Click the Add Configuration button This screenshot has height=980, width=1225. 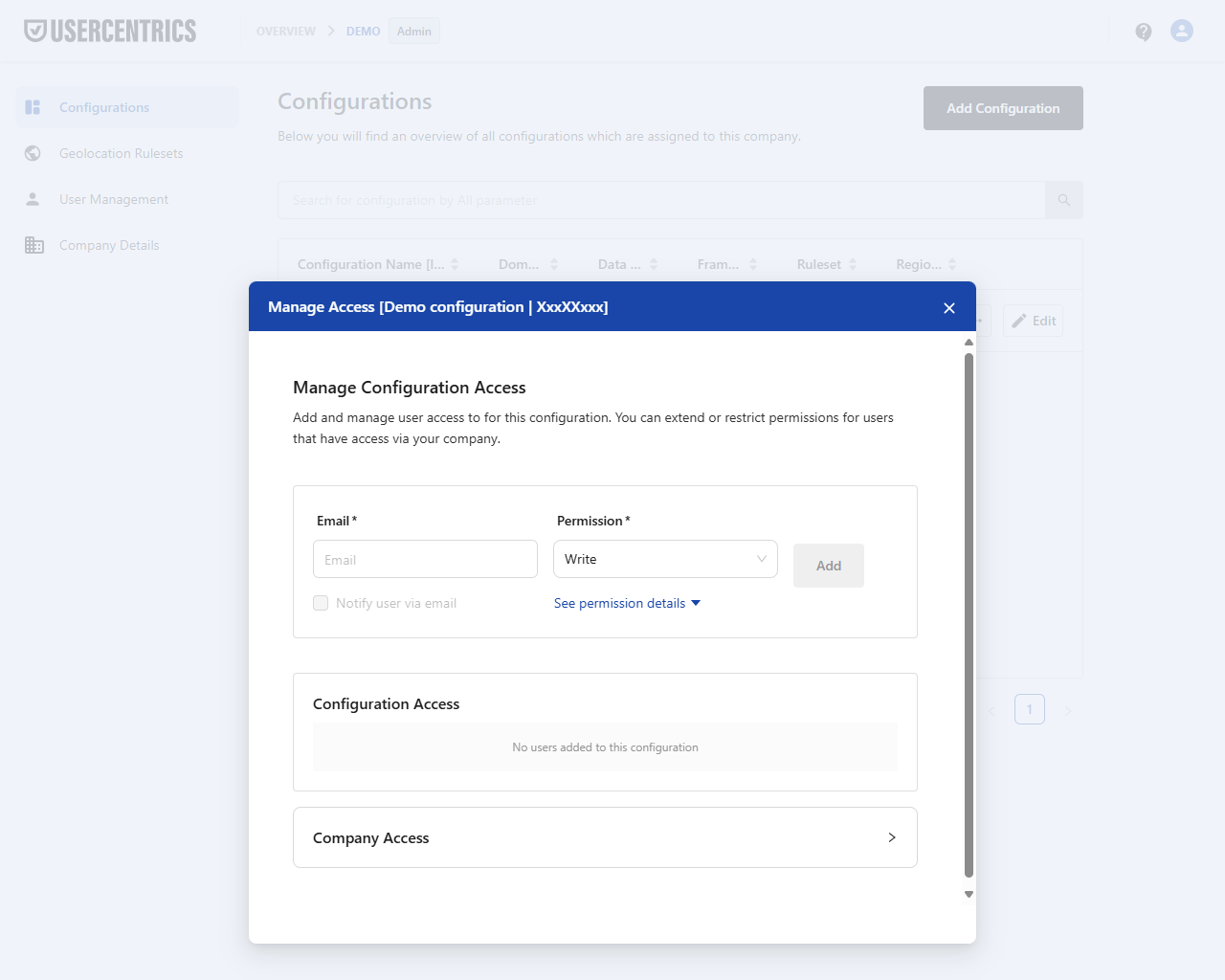tap(1003, 108)
